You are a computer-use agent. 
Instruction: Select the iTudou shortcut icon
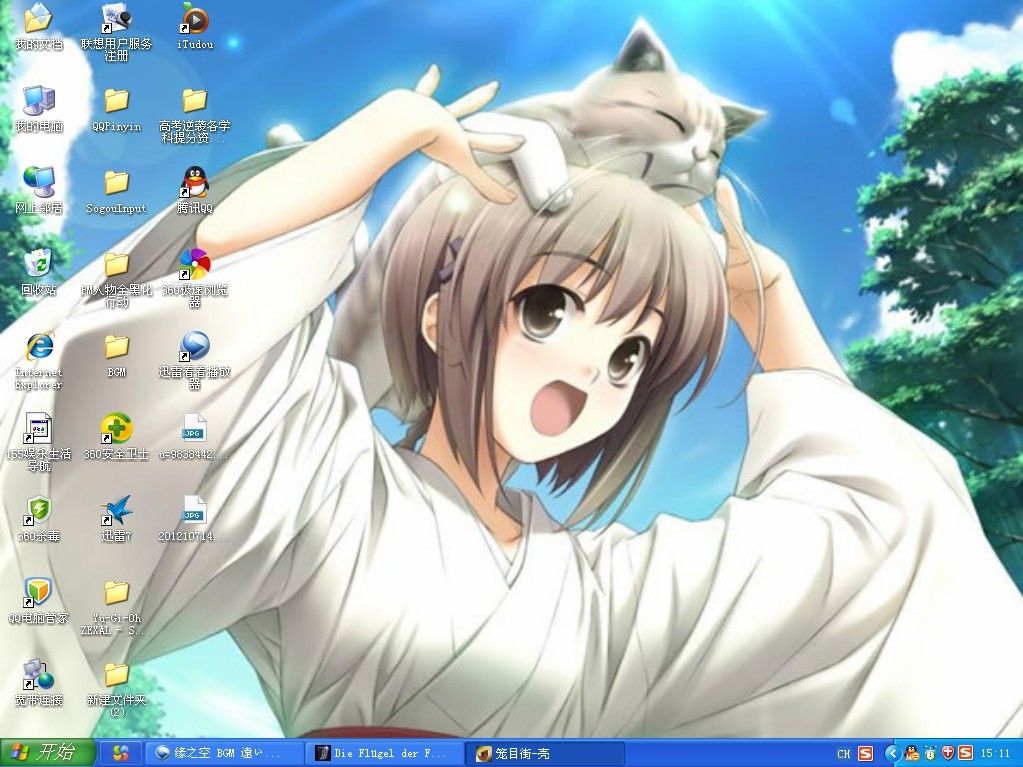coord(194,26)
